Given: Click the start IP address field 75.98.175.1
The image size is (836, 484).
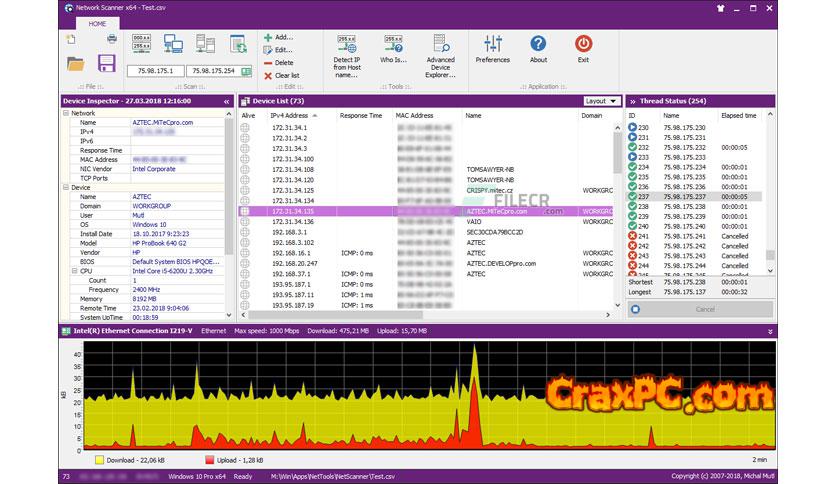Looking at the screenshot, I should click(153, 71).
